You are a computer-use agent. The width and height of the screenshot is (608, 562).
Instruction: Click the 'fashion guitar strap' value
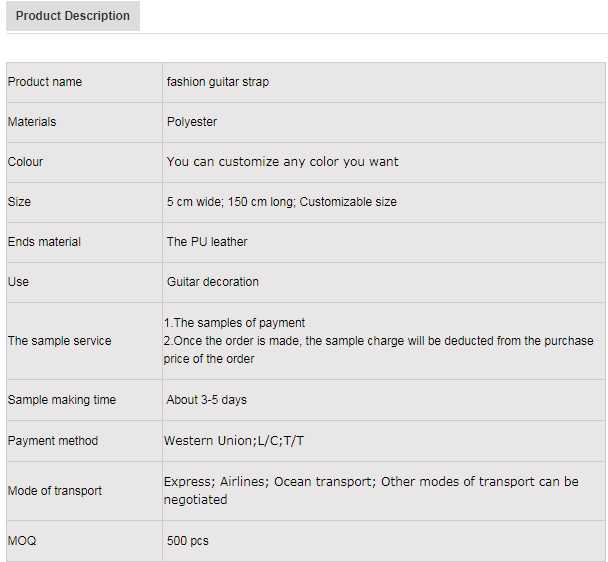pos(217,82)
